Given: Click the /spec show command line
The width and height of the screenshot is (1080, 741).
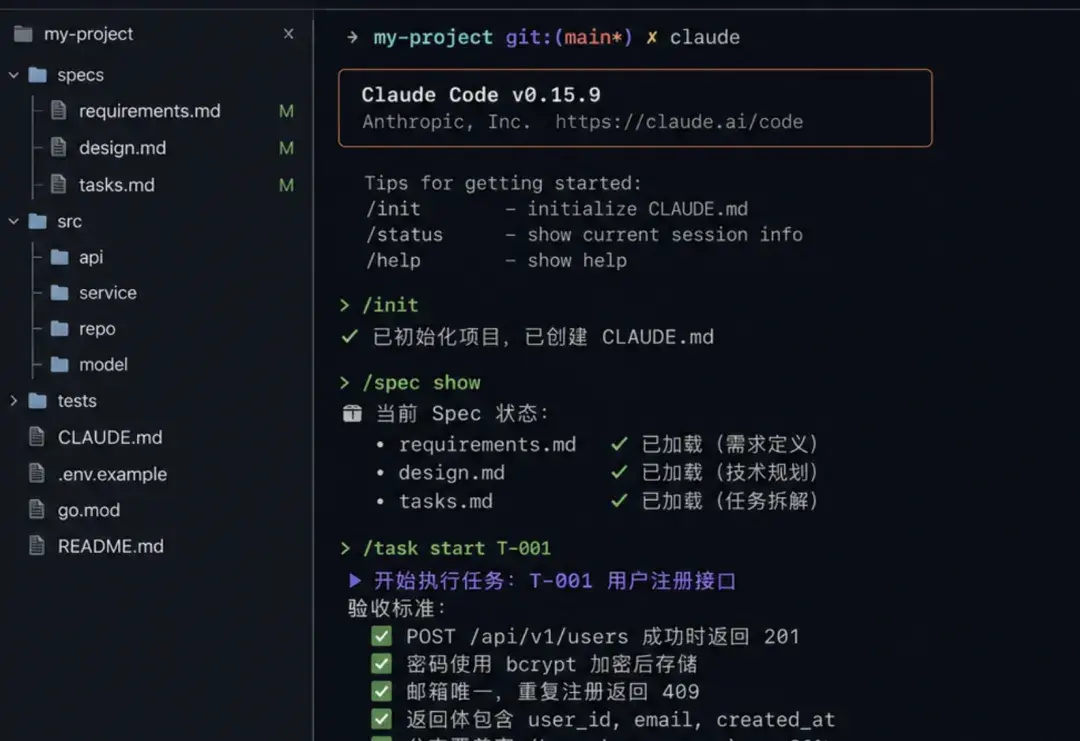Looking at the screenshot, I should 421,383.
